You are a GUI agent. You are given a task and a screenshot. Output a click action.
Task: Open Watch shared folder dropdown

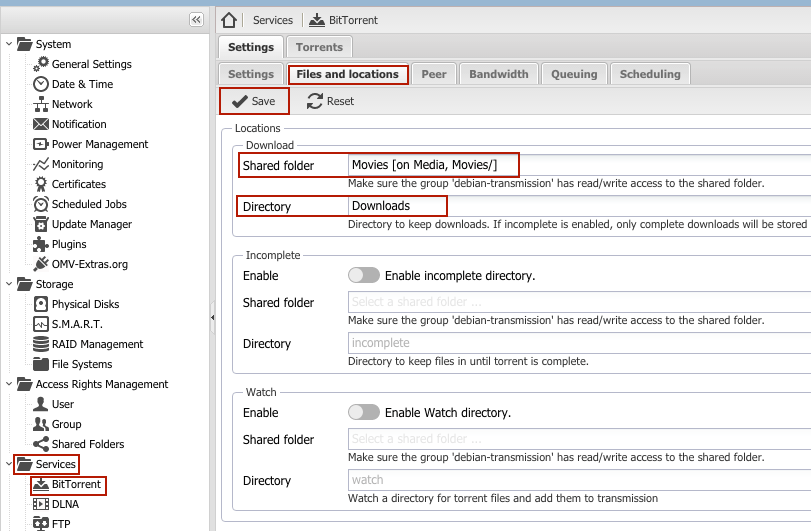pyautogui.click(x=579, y=439)
